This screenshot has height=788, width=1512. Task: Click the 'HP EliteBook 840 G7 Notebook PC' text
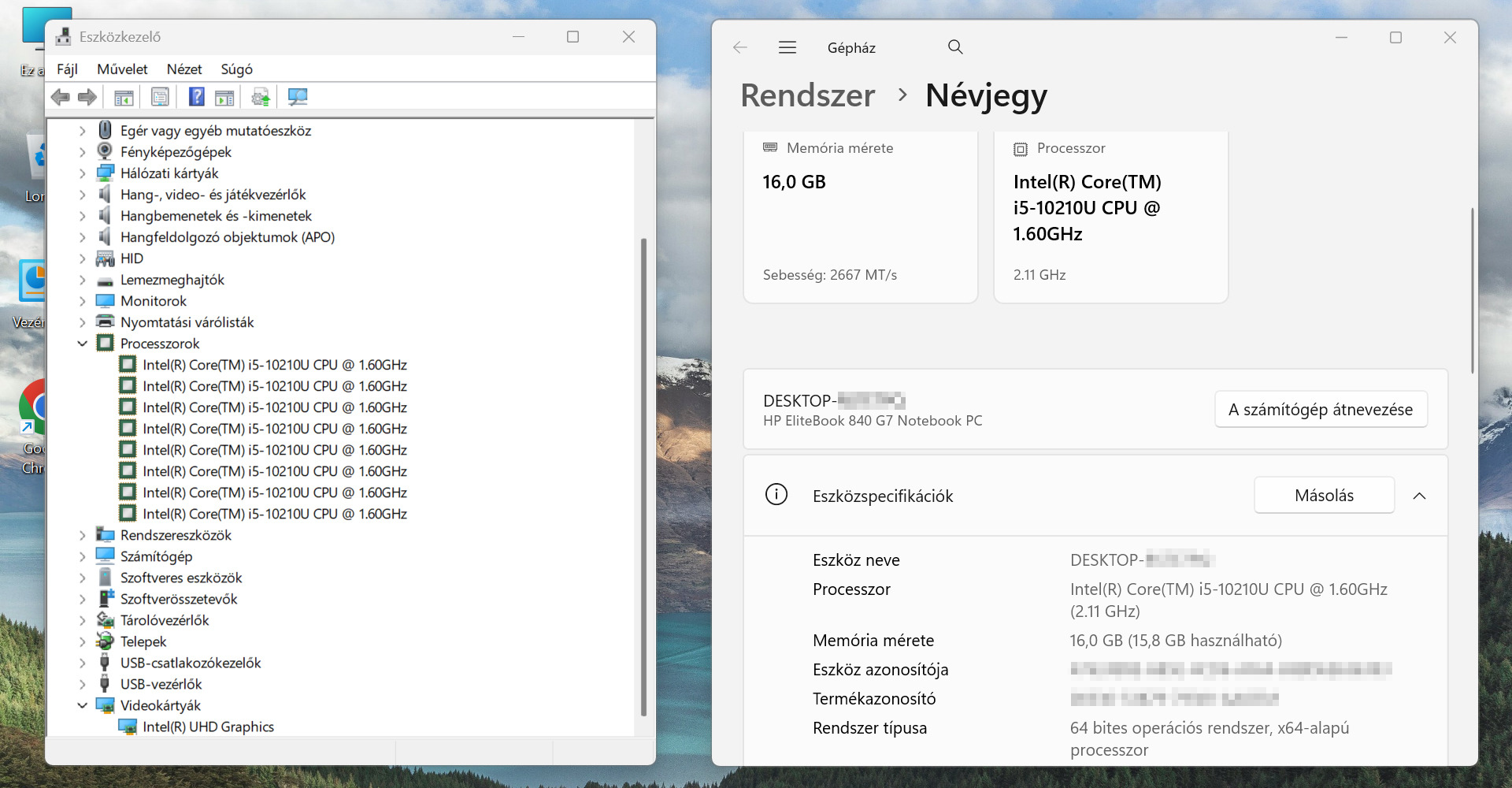873,421
